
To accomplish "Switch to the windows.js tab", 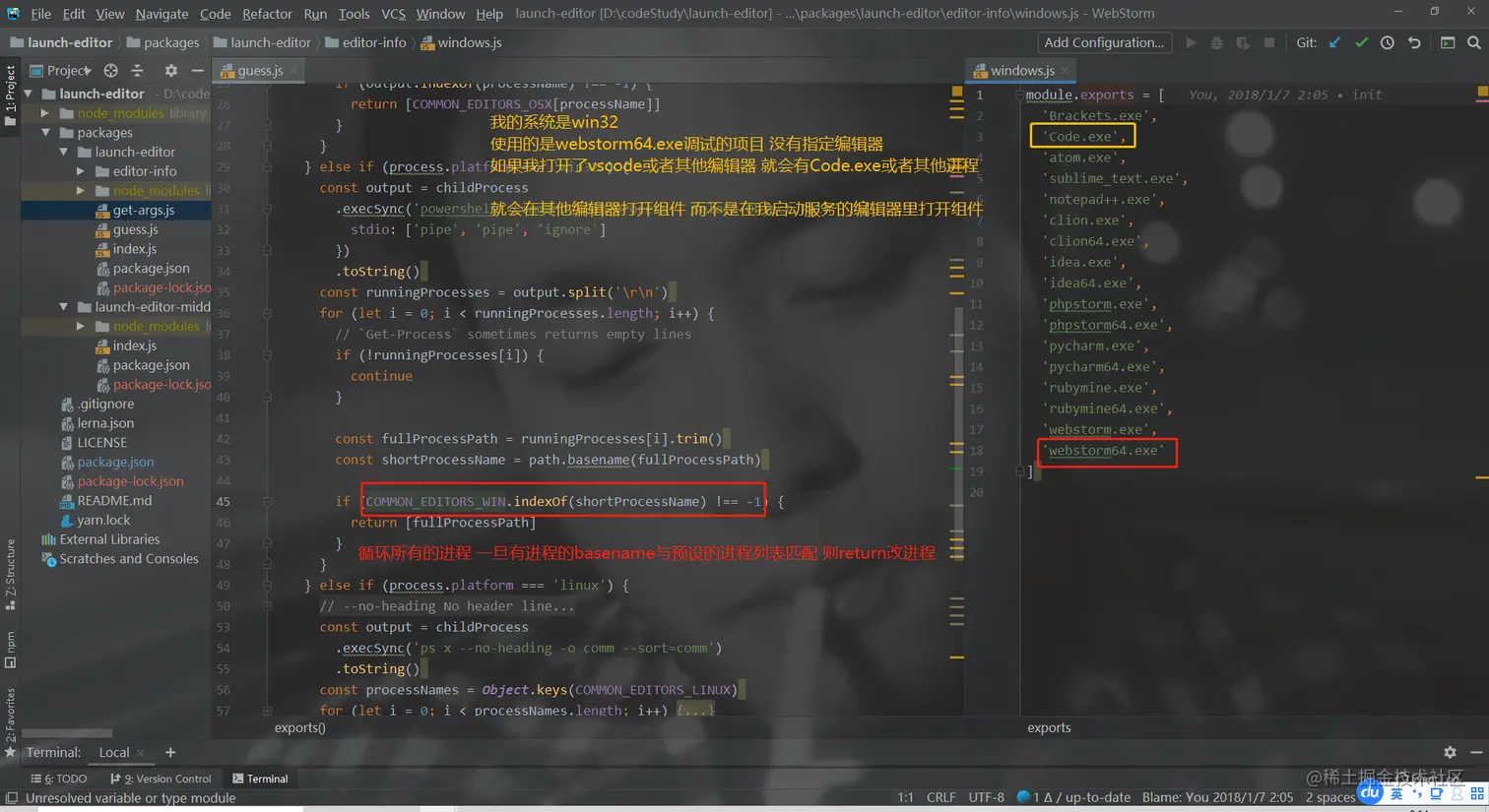I will pyautogui.click(x=1021, y=71).
